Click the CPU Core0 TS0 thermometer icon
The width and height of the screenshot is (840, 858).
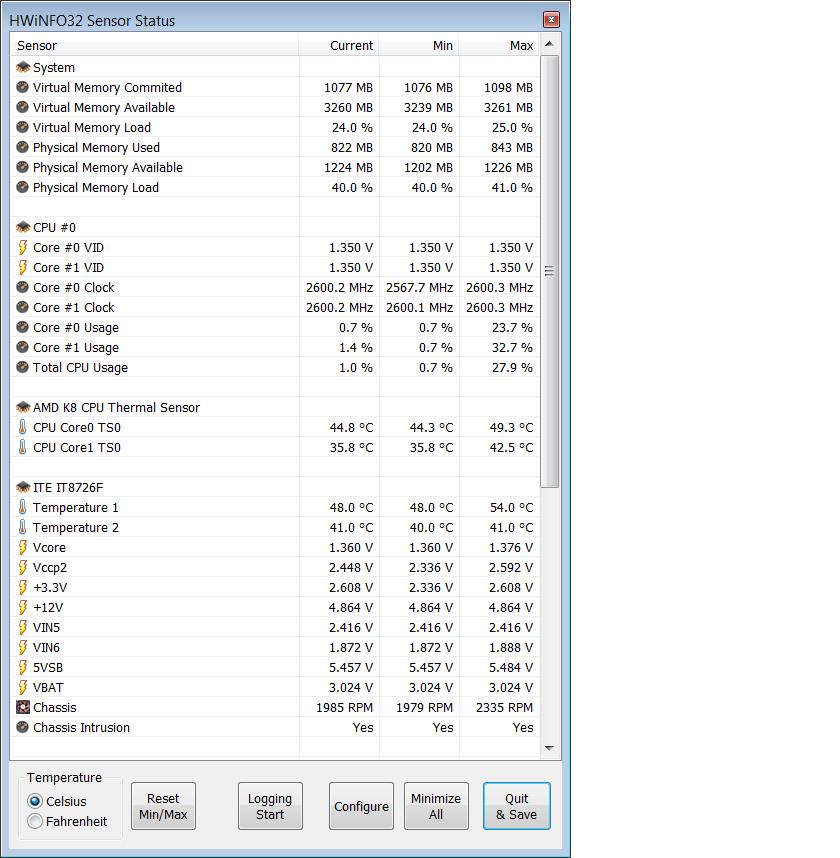coord(22,427)
